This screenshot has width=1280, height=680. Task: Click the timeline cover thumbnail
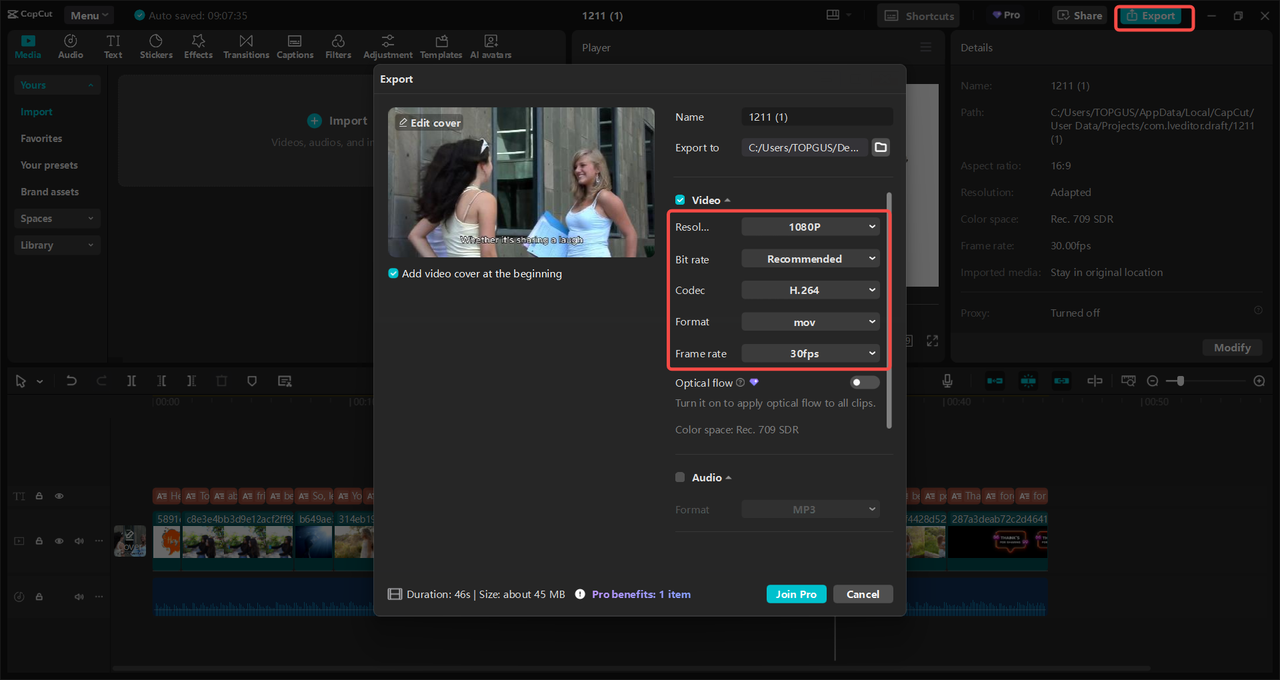[x=130, y=541]
